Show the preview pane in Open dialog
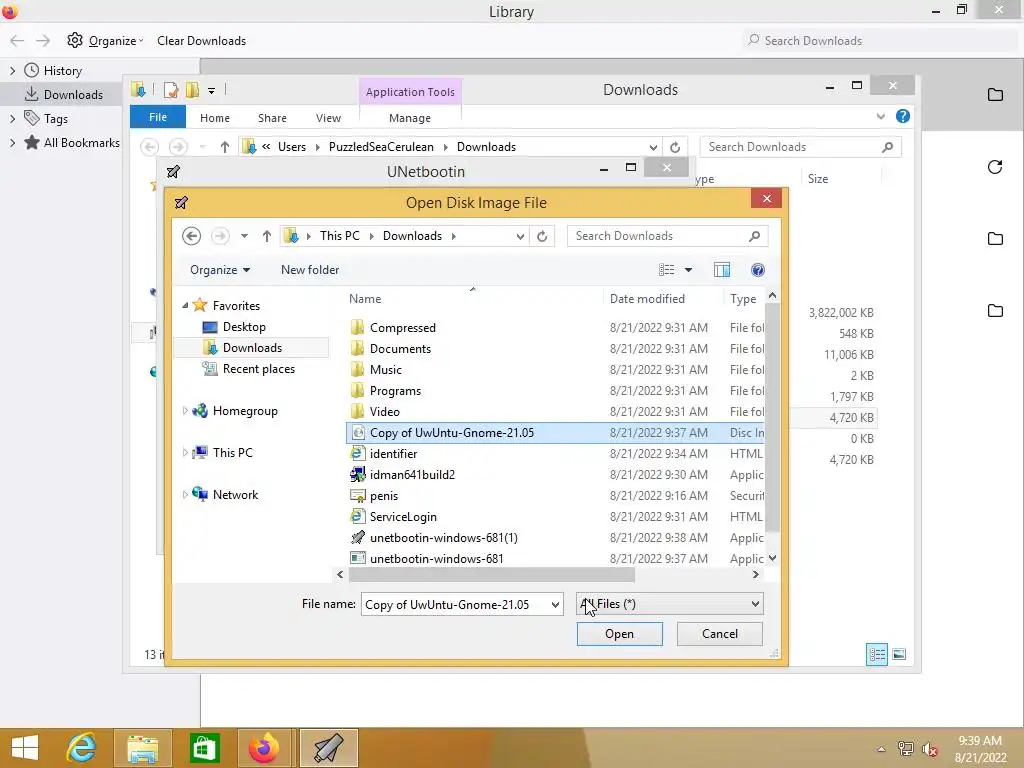This screenshot has height=768, width=1024. click(x=722, y=270)
